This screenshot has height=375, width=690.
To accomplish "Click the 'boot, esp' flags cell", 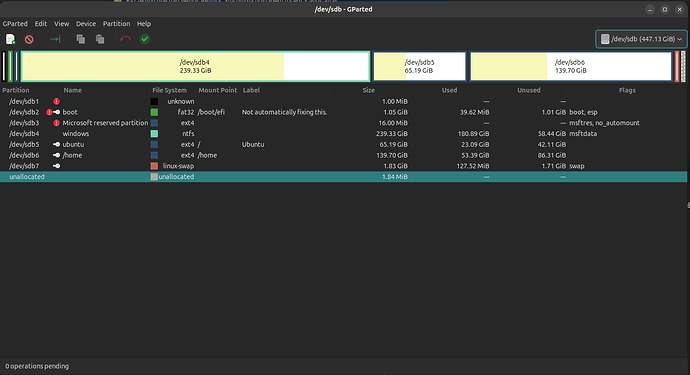I will coord(584,112).
